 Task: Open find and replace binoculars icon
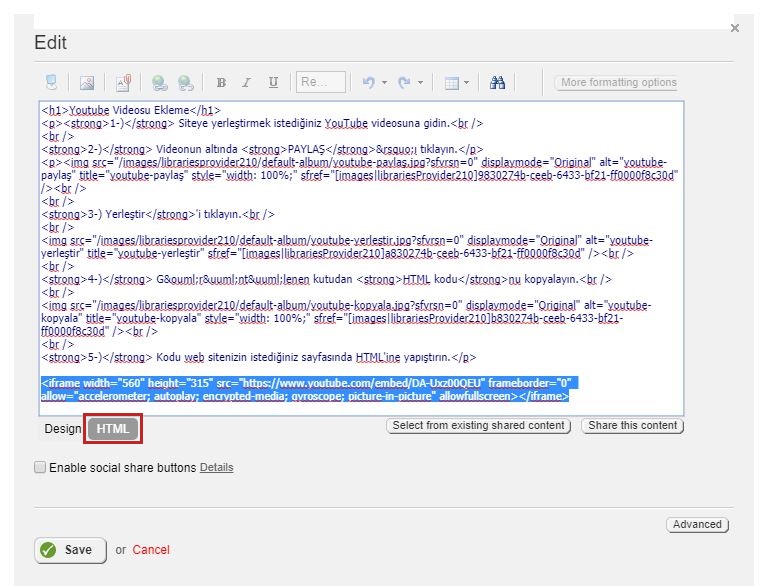click(497, 83)
